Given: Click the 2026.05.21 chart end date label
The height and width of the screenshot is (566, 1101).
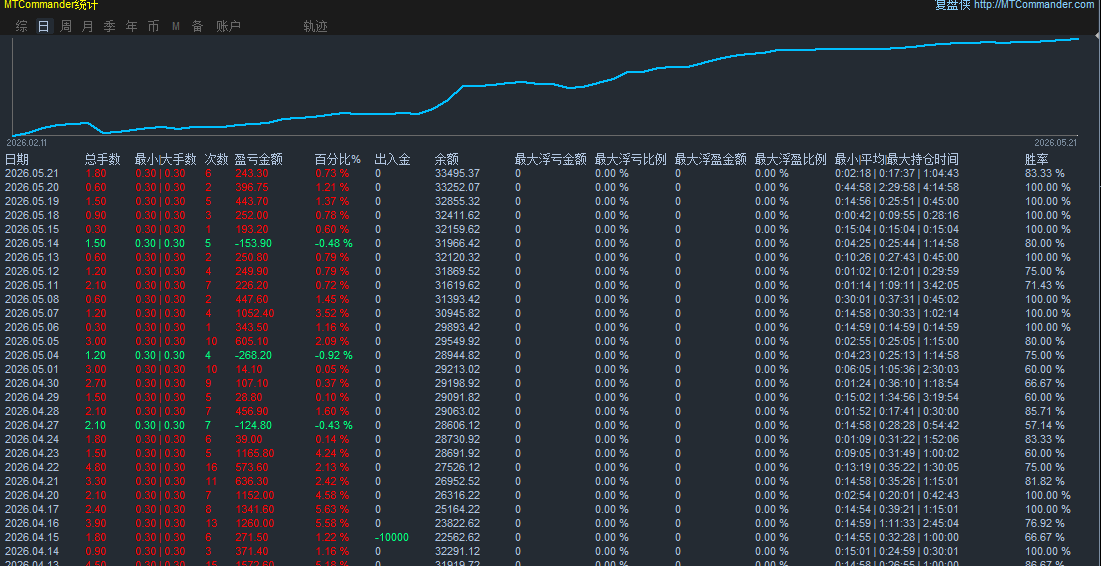Looking at the screenshot, I should point(1055,143).
